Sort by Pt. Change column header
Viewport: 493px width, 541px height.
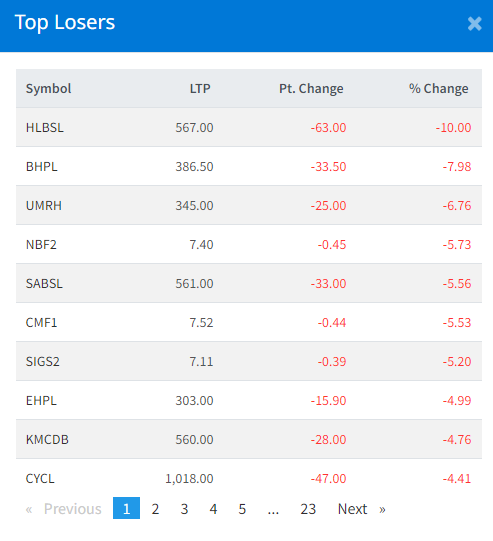tap(311, 89)
